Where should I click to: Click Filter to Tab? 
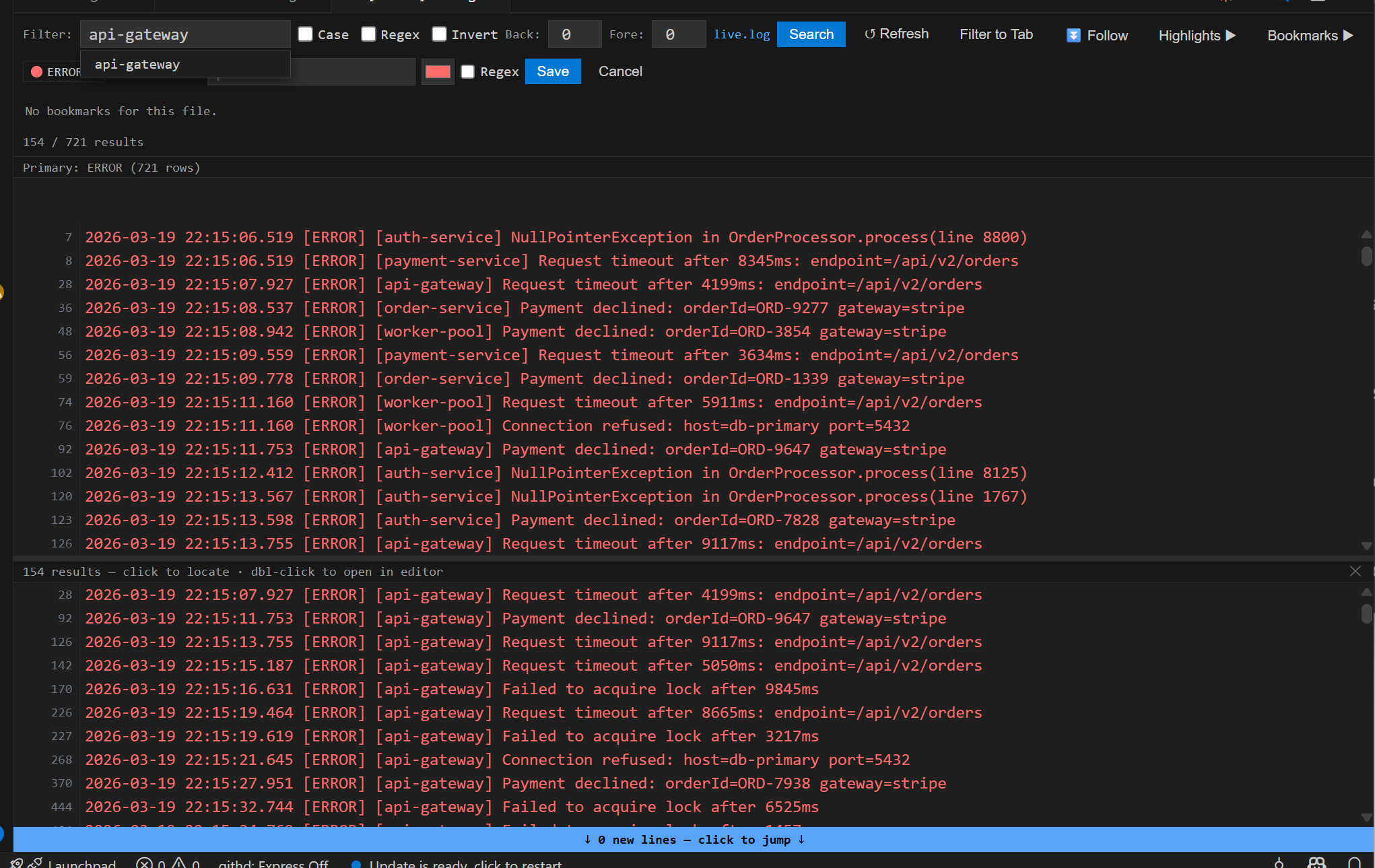996,34
